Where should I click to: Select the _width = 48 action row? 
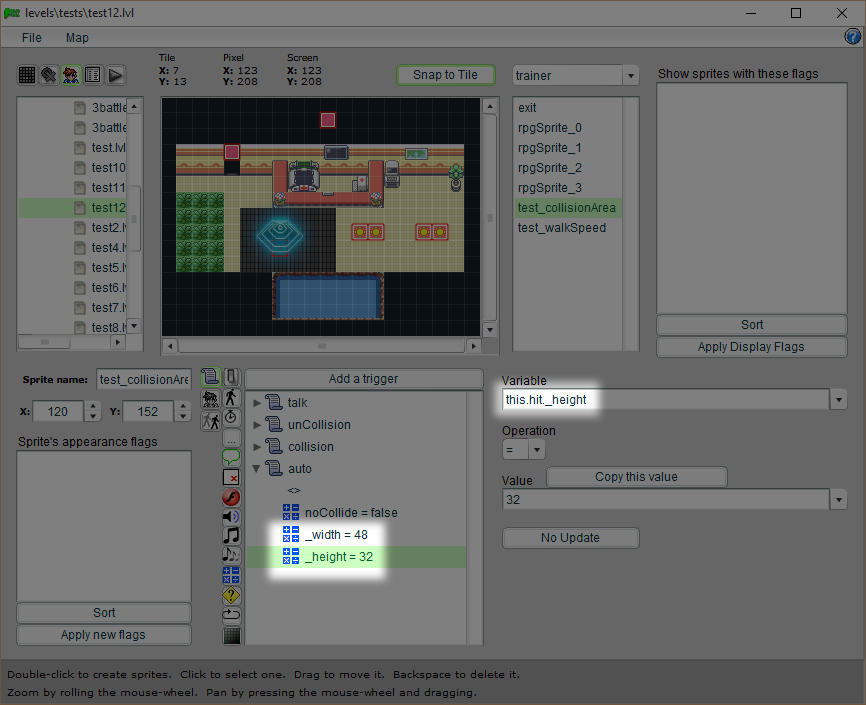click(336, 535)
